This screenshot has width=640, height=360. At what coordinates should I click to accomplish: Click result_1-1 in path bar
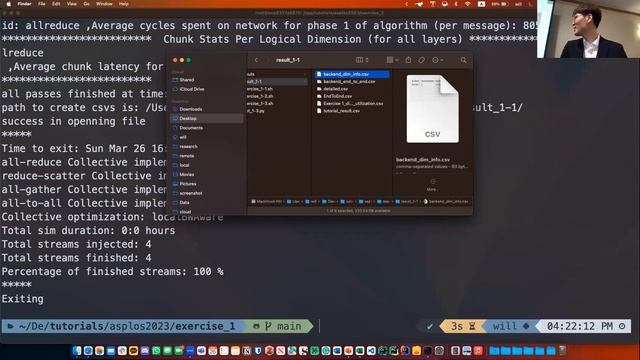406,202
